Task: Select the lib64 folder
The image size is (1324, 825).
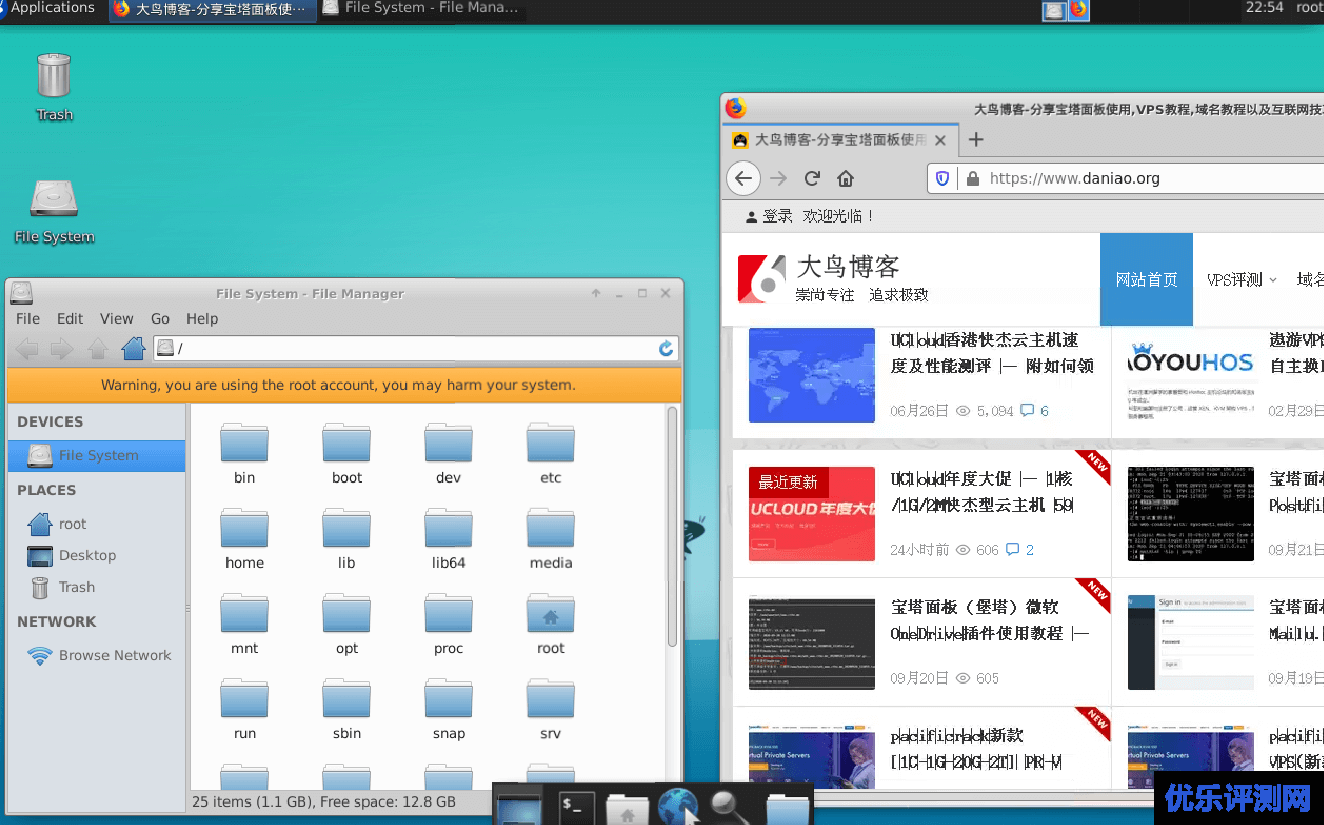Action: (x=449, y=538)
